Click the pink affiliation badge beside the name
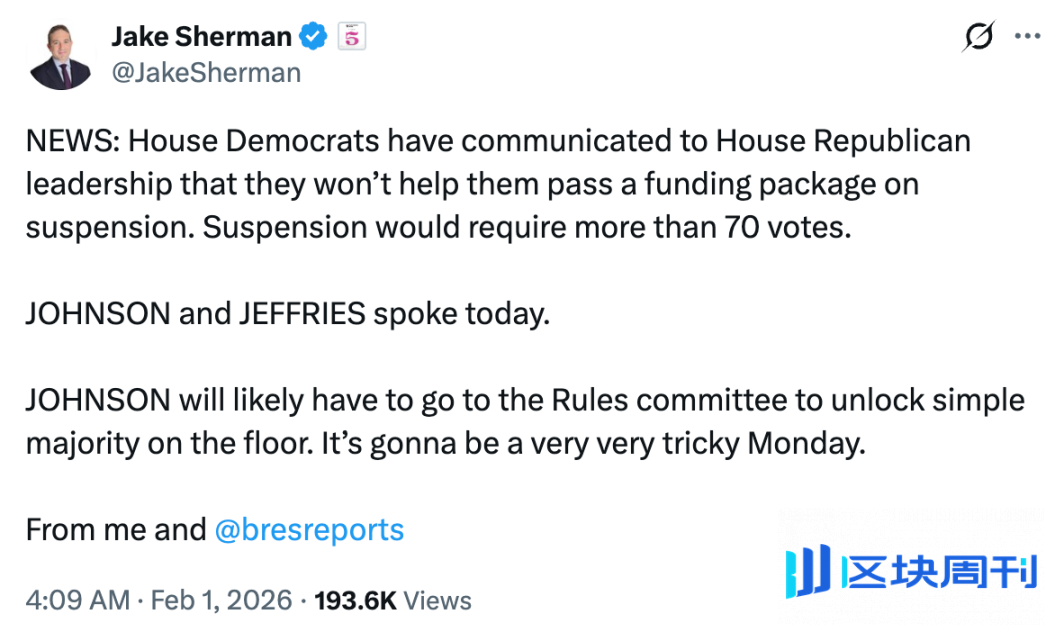 click(351, 37)
